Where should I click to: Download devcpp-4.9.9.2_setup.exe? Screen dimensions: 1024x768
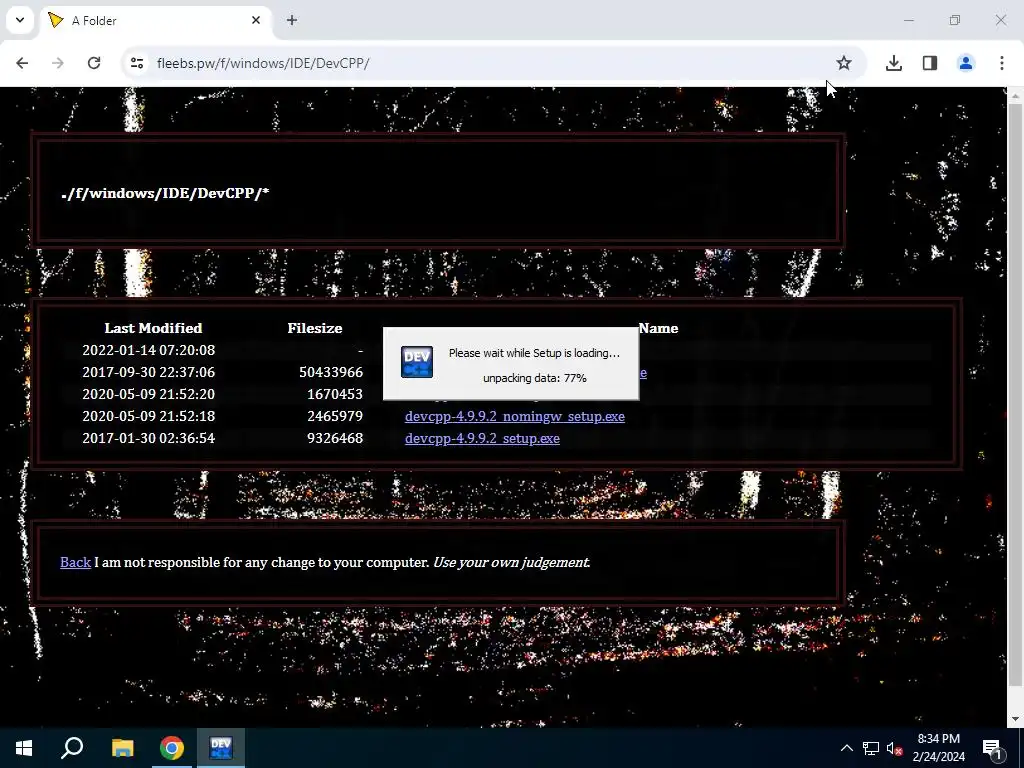coord(482,438)
